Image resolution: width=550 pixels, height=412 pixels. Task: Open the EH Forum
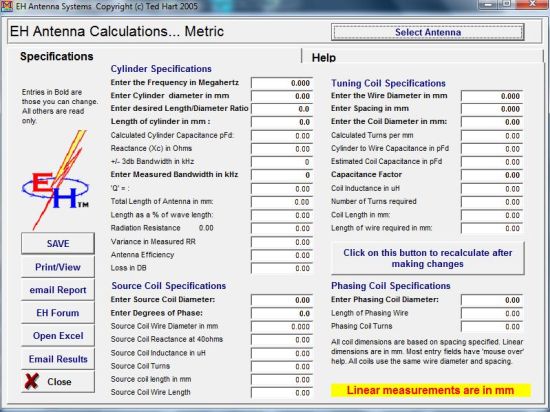pos(58,313)
